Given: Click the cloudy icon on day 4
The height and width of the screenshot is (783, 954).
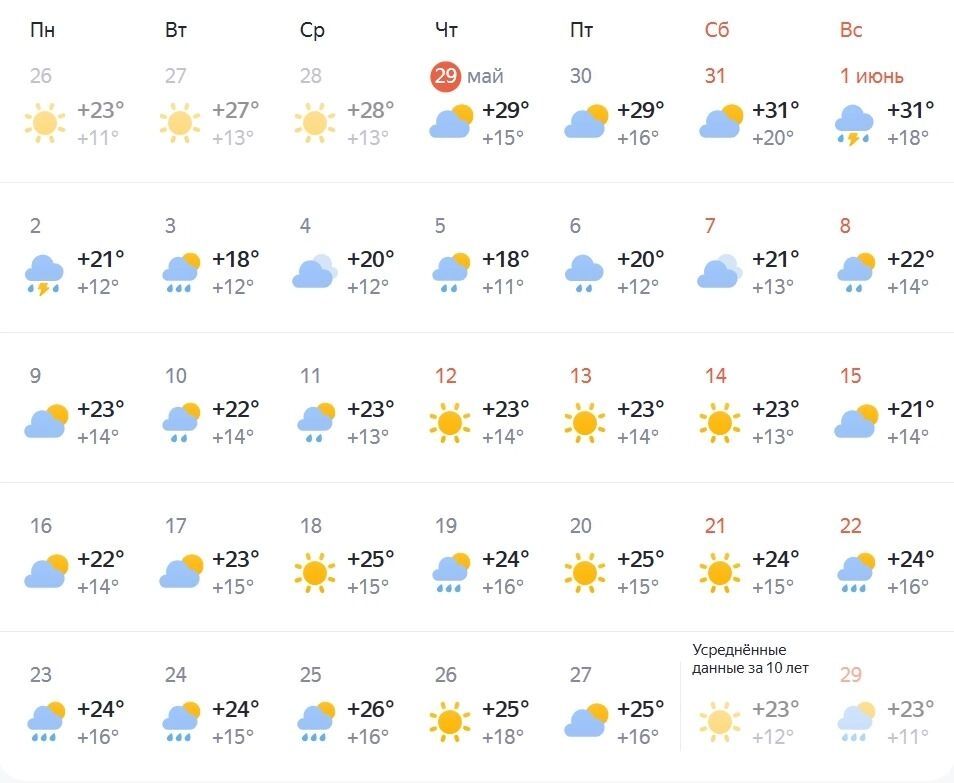Looking at the screenshot, I should (315, 272).
